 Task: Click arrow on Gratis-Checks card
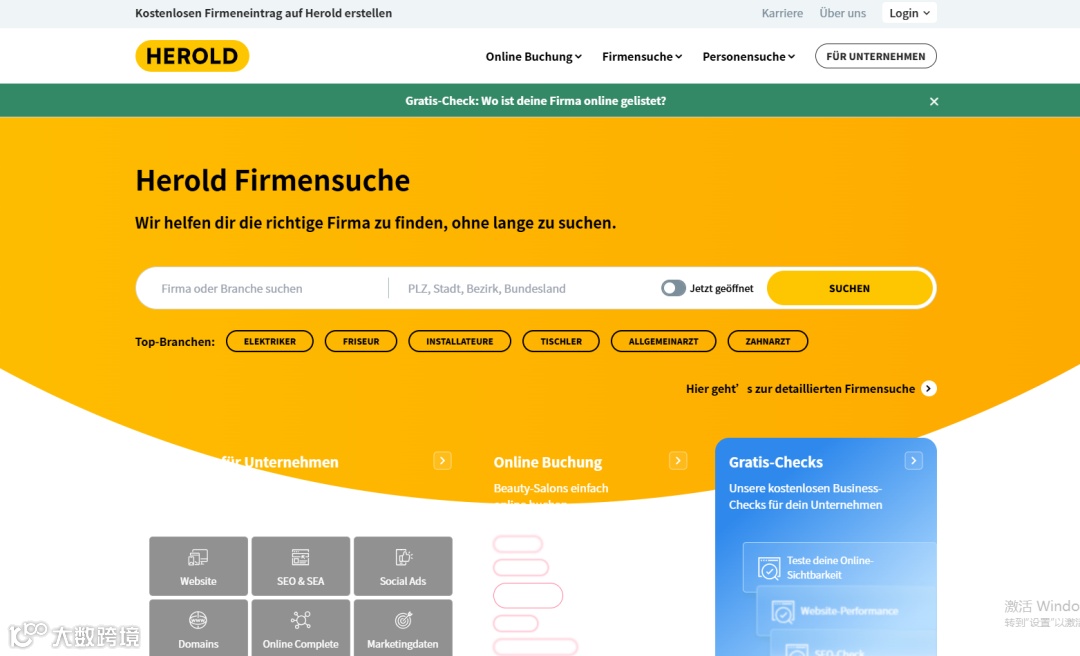point(913,461)
